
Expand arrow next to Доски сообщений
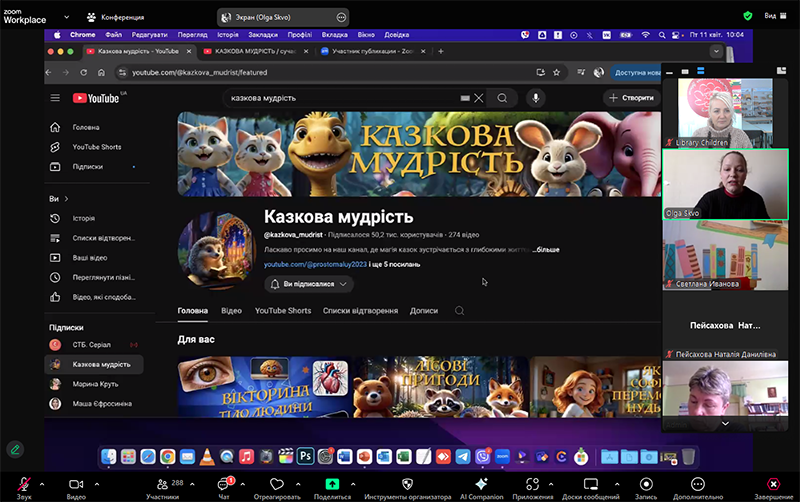pyautogui.click(x=617, y=484)
